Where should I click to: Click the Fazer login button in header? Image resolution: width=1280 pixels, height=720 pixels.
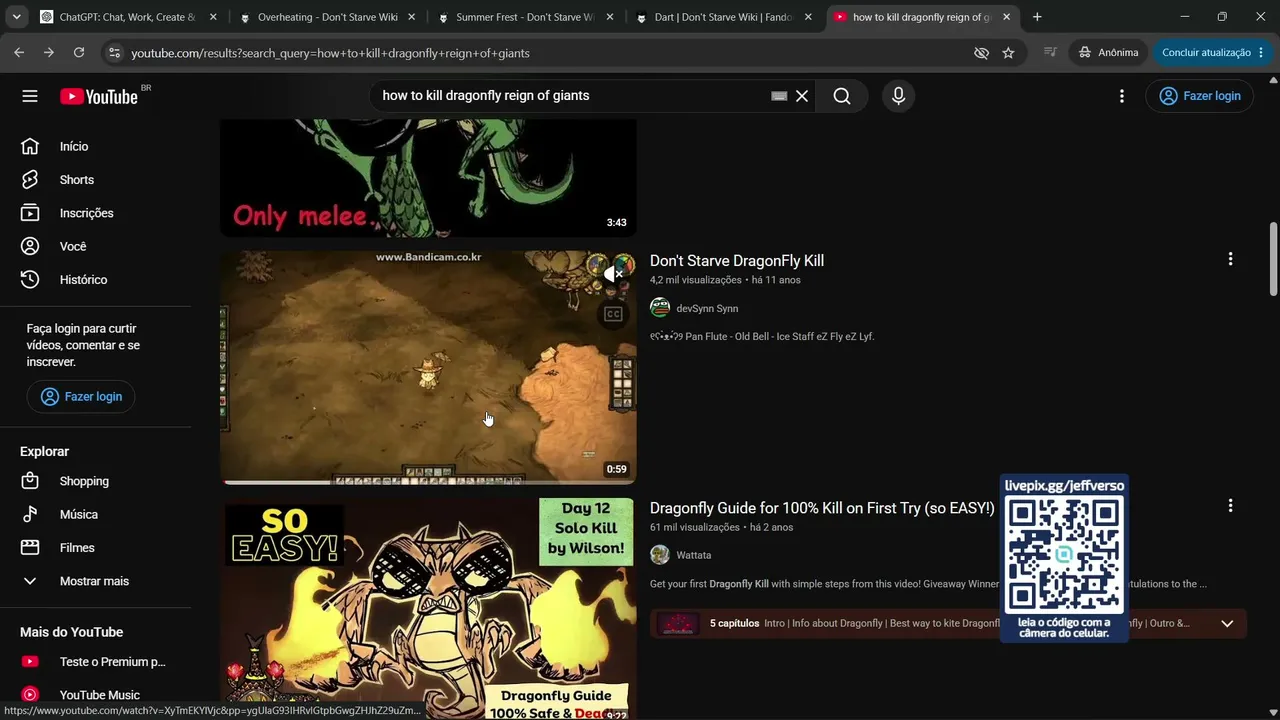coord(1199,96)
